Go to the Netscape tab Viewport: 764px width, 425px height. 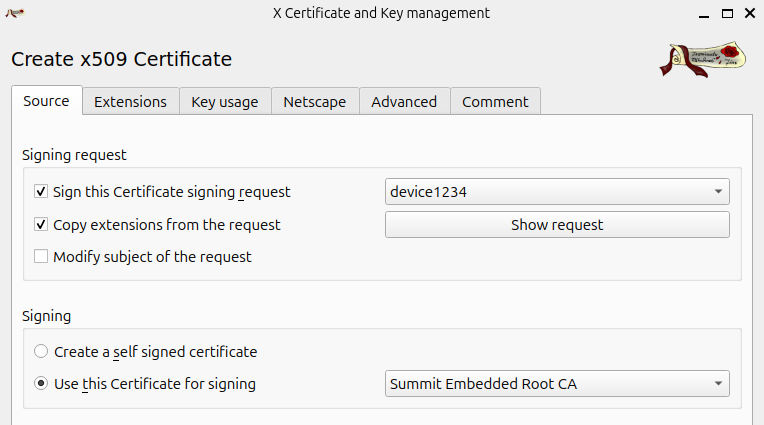click(314, 102)
